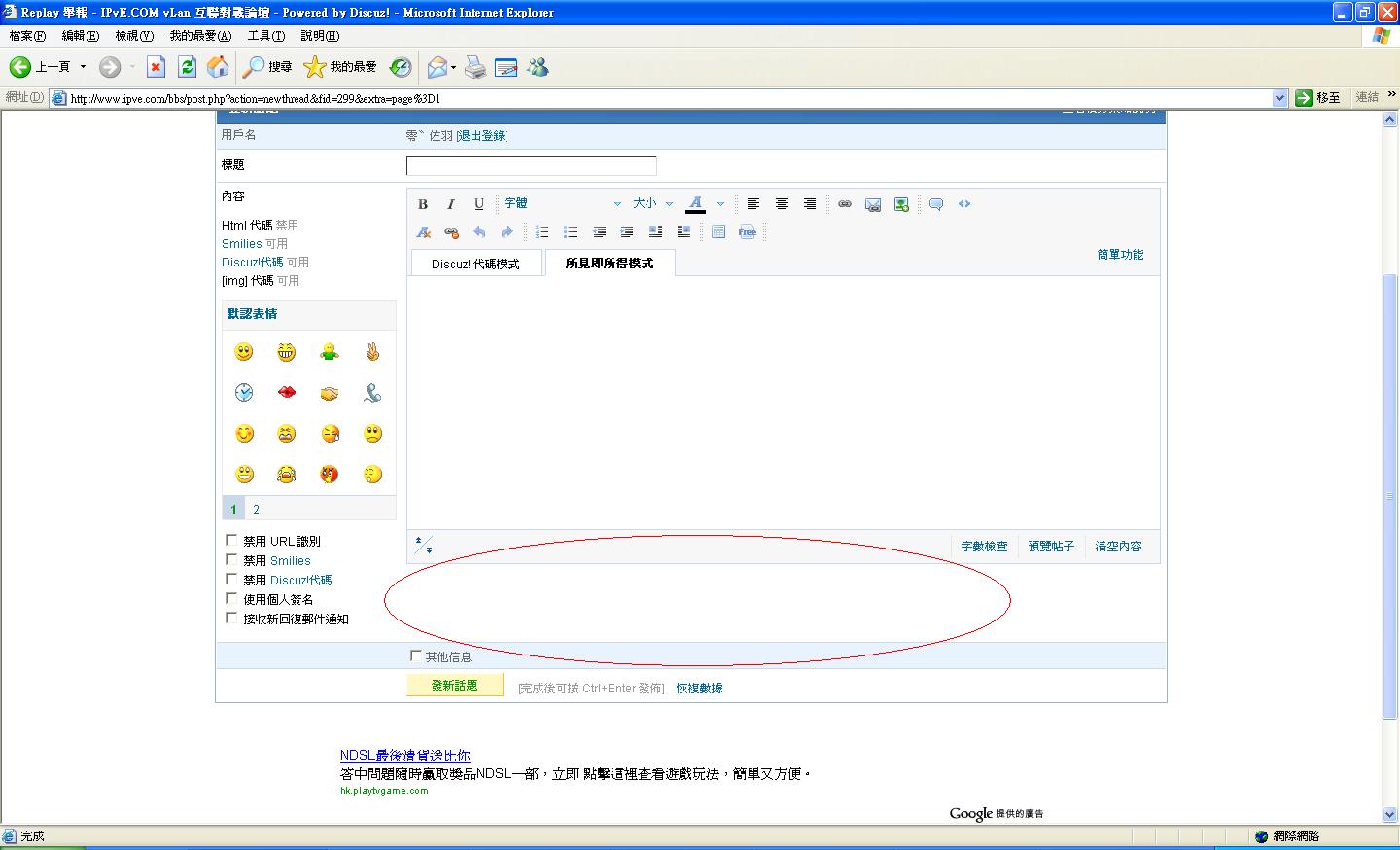Insert a hyperlink using the link icon

coord(845,204)
